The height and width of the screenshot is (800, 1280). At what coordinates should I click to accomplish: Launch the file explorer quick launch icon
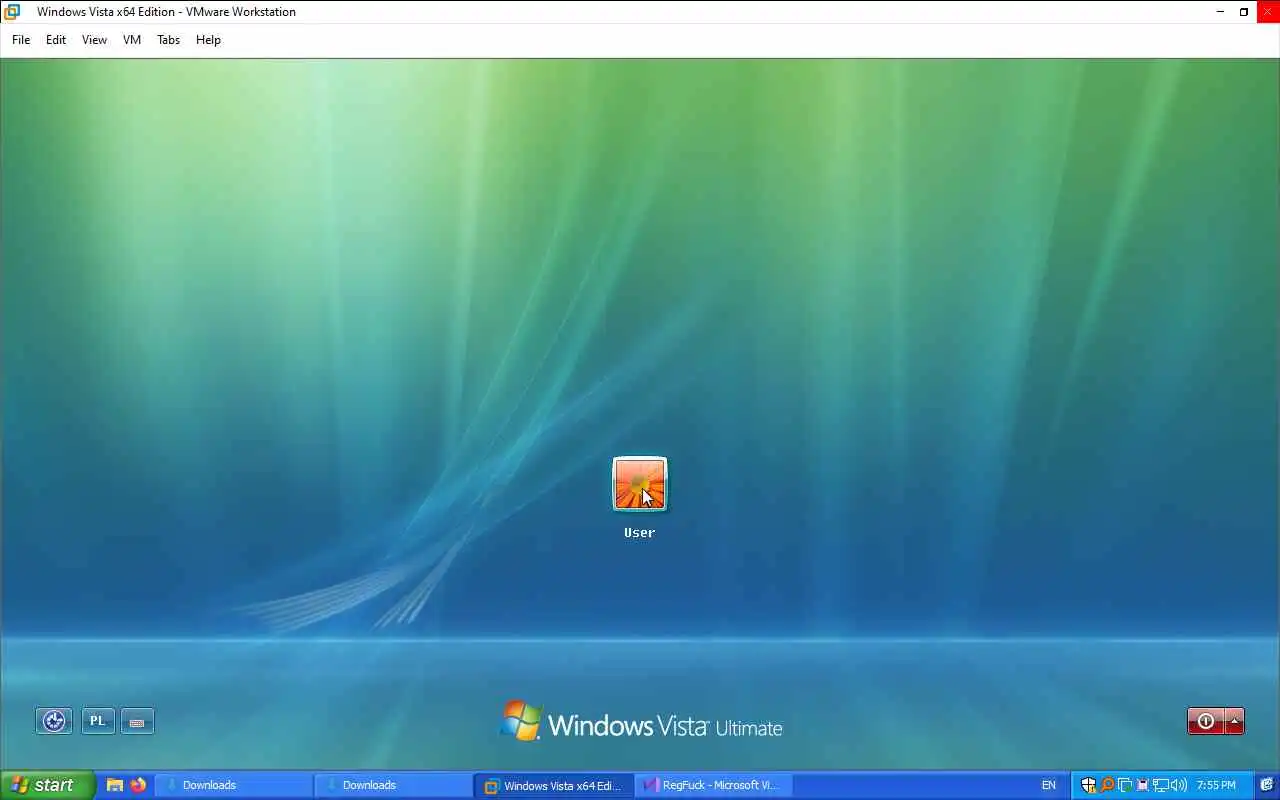[x=115, y=785]
